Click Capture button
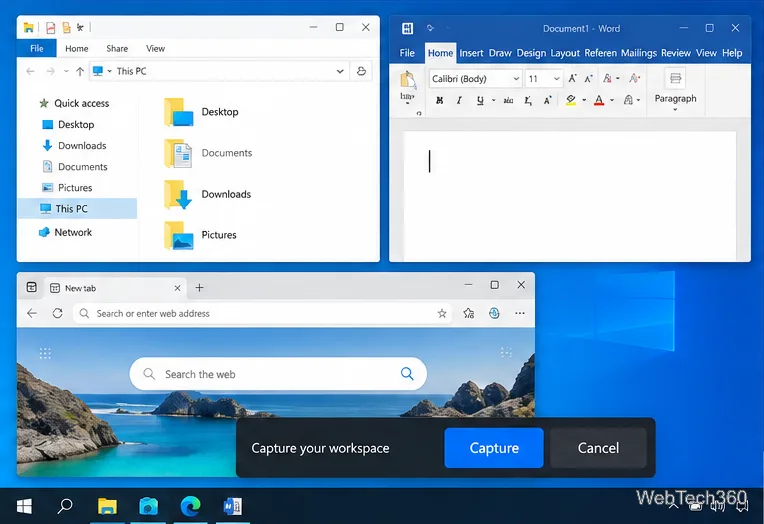The image size is (764, 524). 494,448
